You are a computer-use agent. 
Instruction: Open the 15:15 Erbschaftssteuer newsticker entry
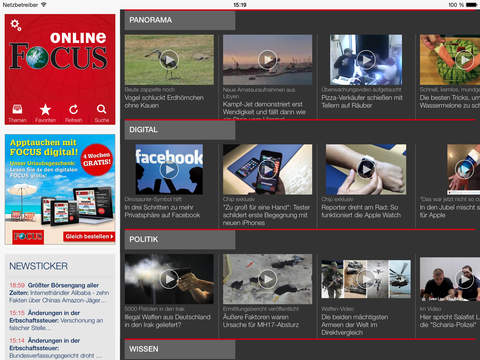click(x=57, y=320)
